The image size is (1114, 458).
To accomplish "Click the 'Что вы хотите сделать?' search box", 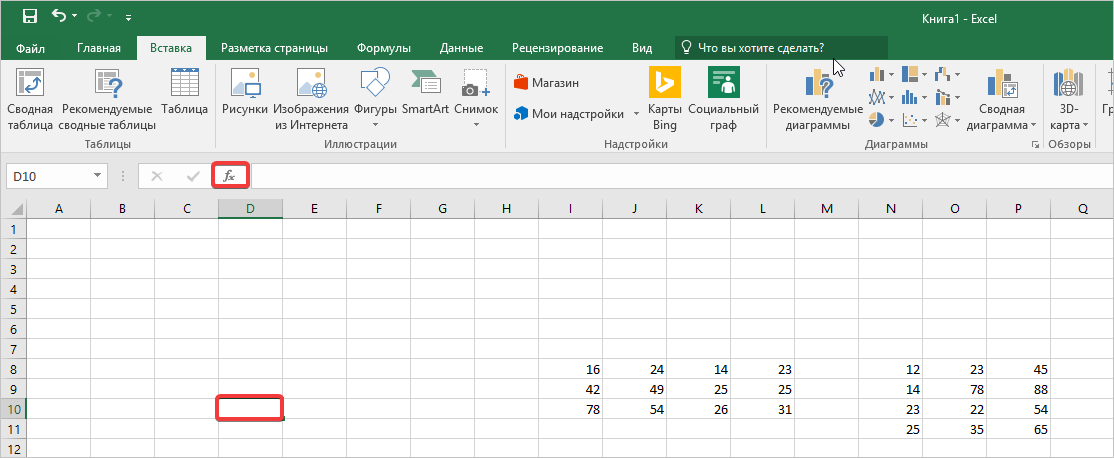I will [x=782, y=48].
